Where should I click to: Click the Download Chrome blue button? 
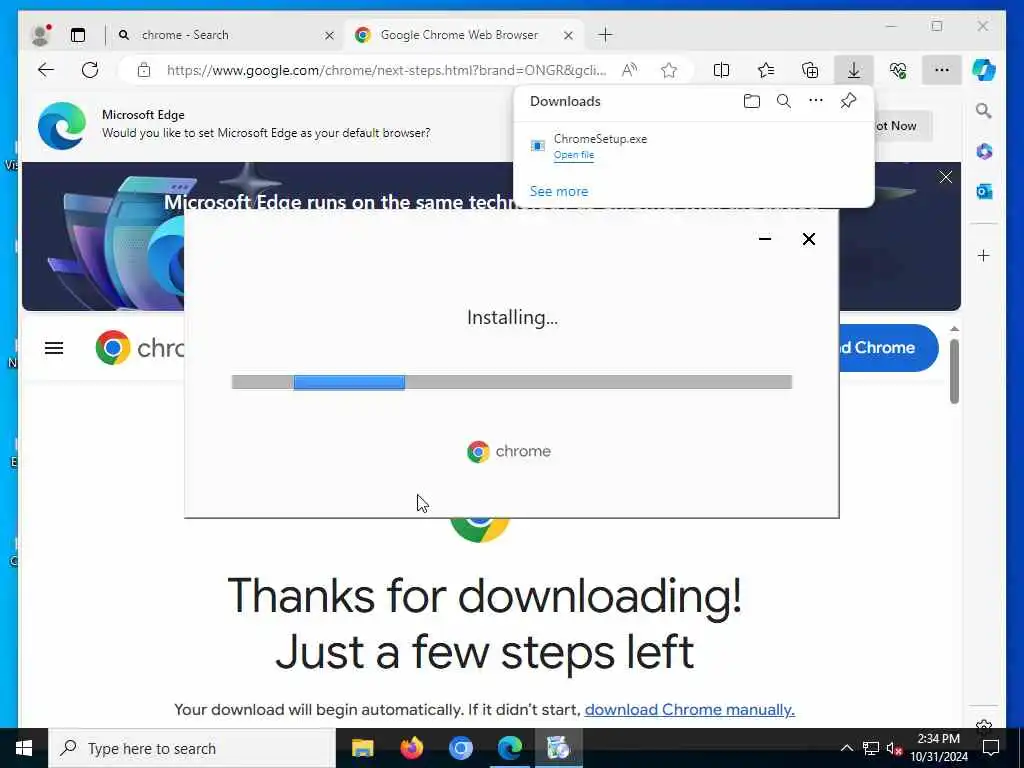[x=888, y=348]
